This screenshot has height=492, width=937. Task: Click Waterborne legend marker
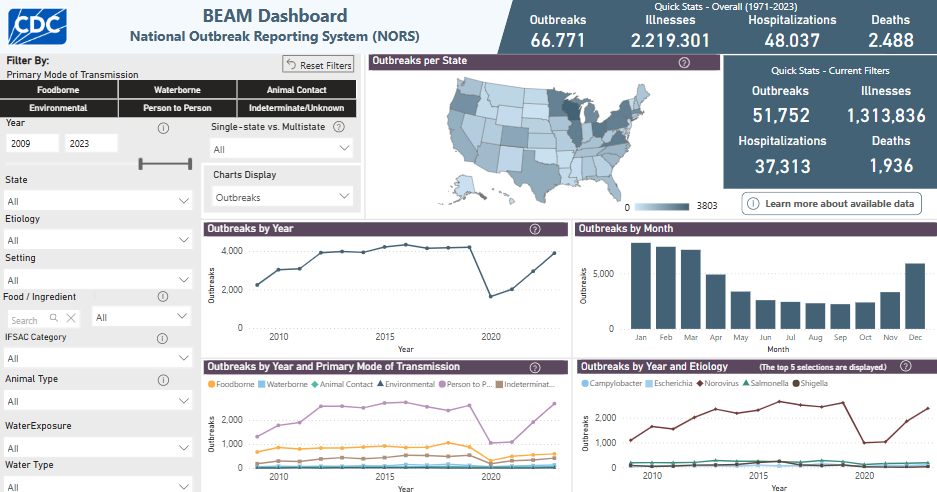pos(262,384)
